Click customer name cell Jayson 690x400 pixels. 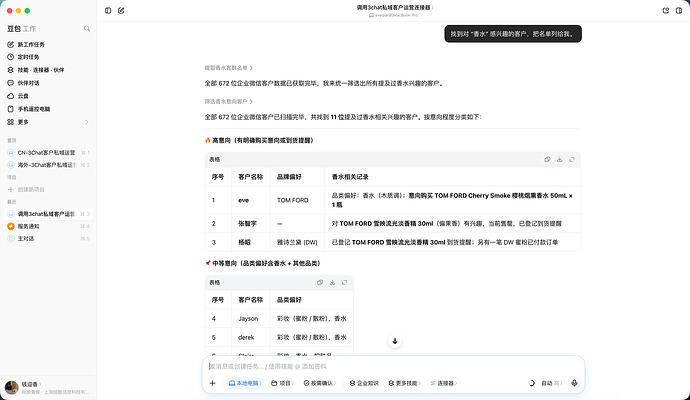pos(248,319)
